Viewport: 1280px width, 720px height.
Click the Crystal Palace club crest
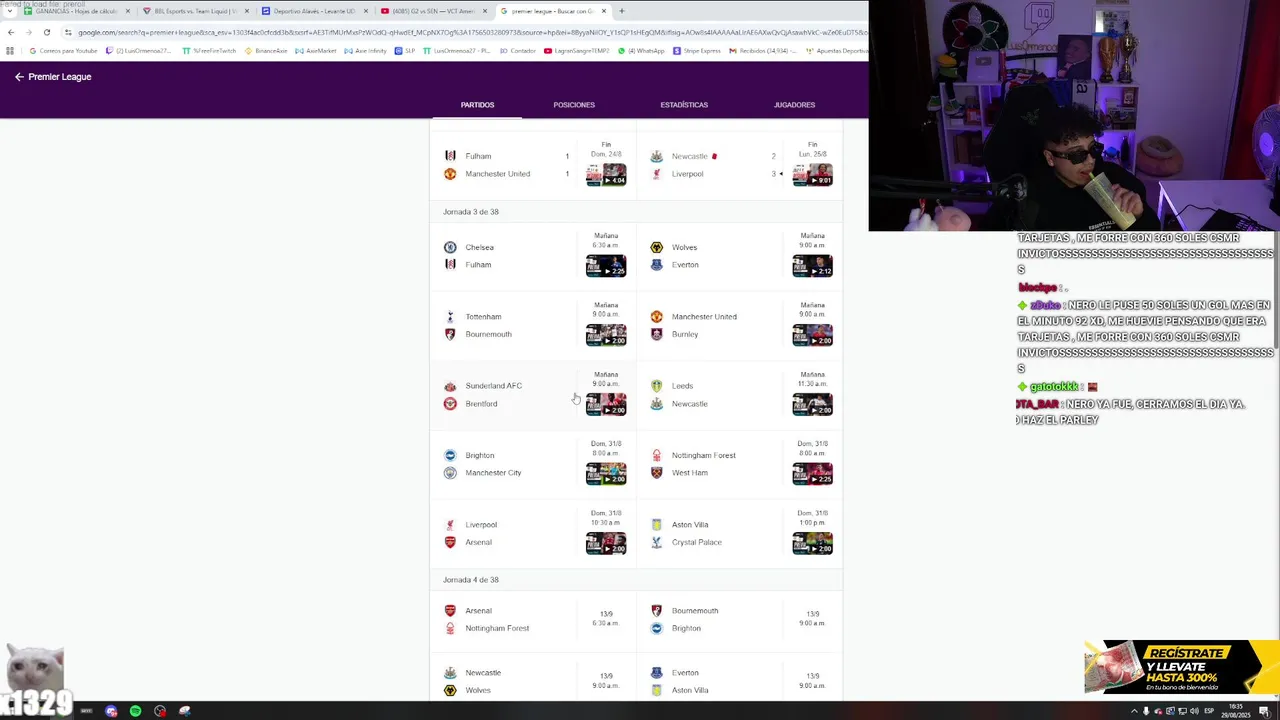656,542
